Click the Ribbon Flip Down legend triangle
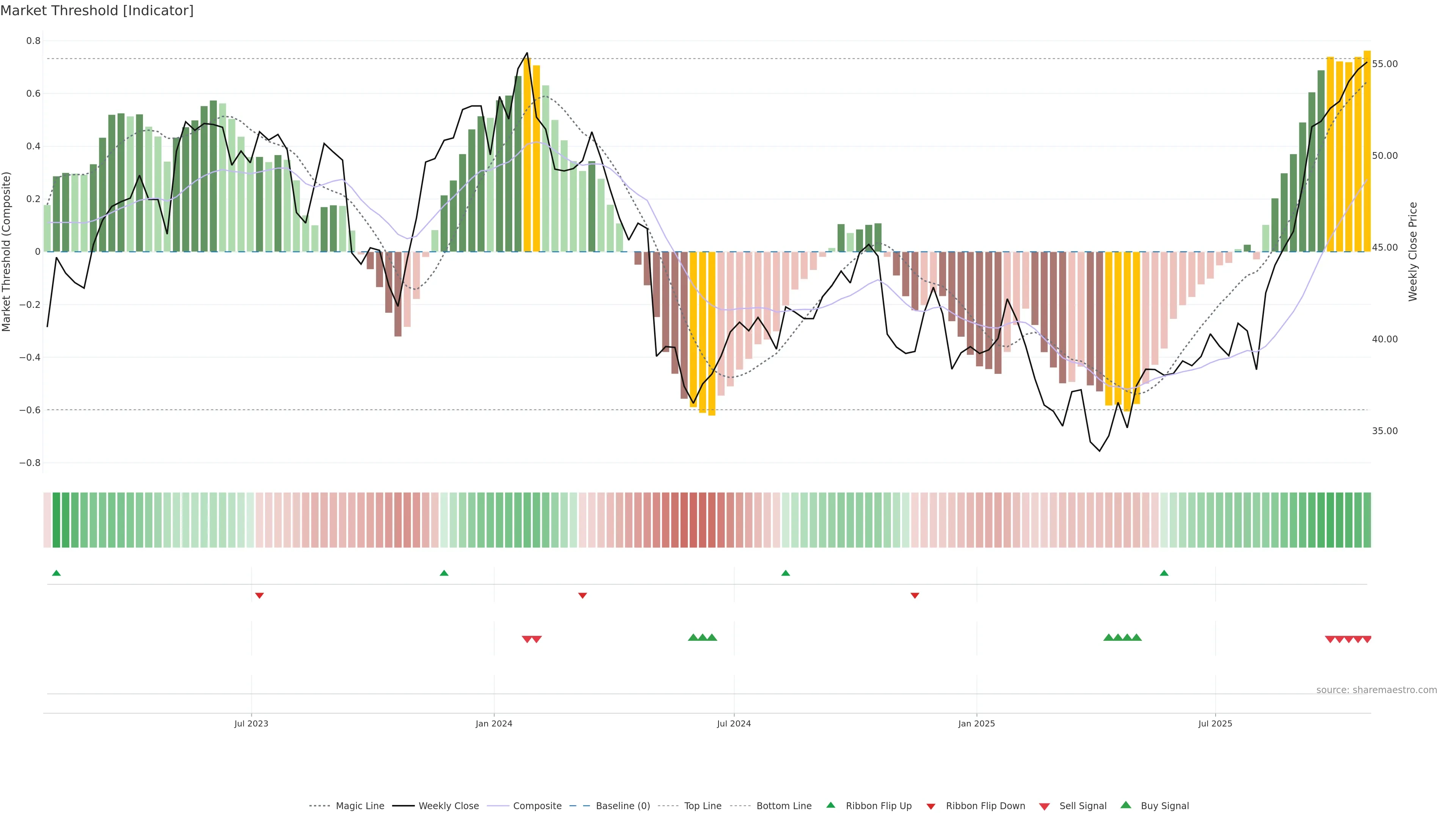1456x819 pixels. pos(931,806)
